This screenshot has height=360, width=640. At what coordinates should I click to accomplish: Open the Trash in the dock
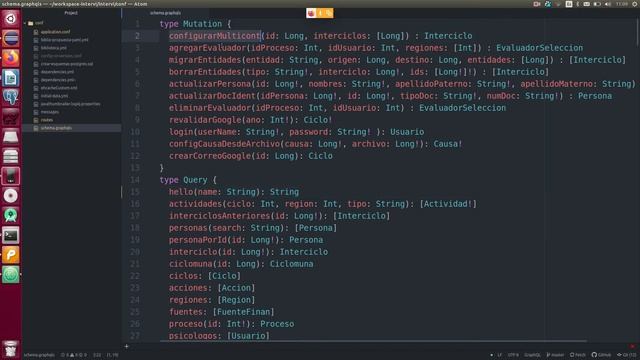pos(11,349)
